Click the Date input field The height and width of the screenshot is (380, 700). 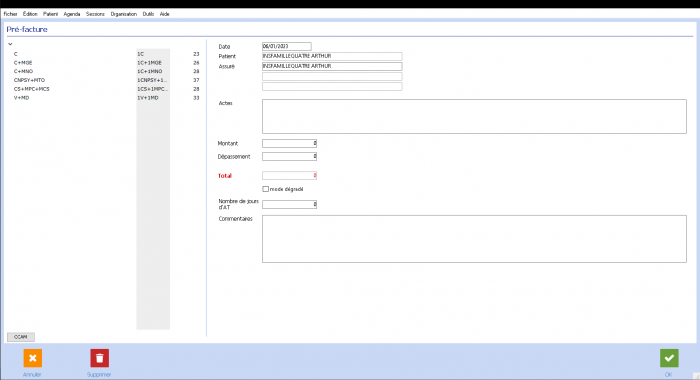coord(287,46)
